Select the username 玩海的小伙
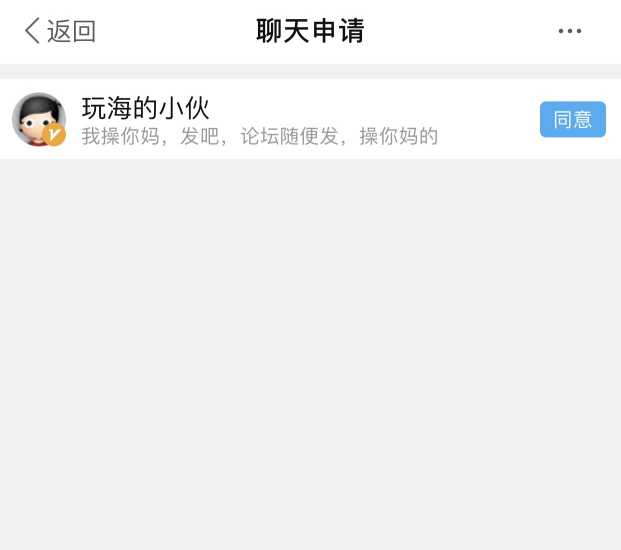This screenshot has width=621, height=550. [x=145, y=108]
